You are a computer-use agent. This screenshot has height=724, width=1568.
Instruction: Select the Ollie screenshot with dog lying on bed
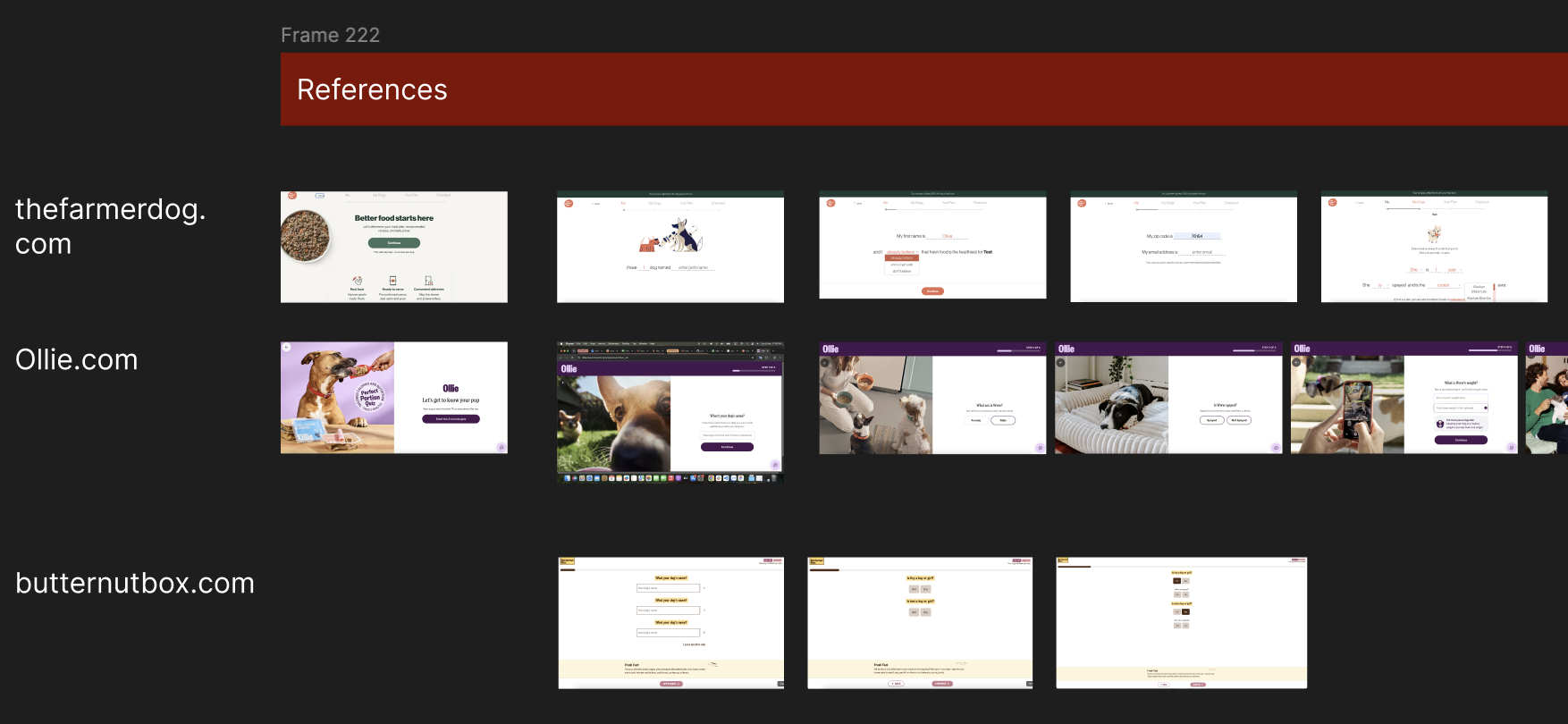[x=1168, y=398]
